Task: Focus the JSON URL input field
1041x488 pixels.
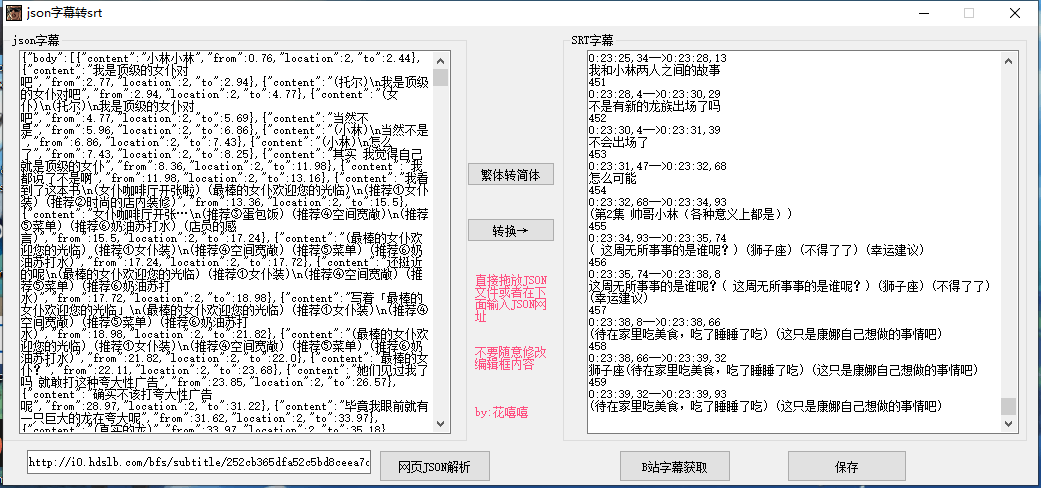Action: pyautogui.click(x=199, y=462)
